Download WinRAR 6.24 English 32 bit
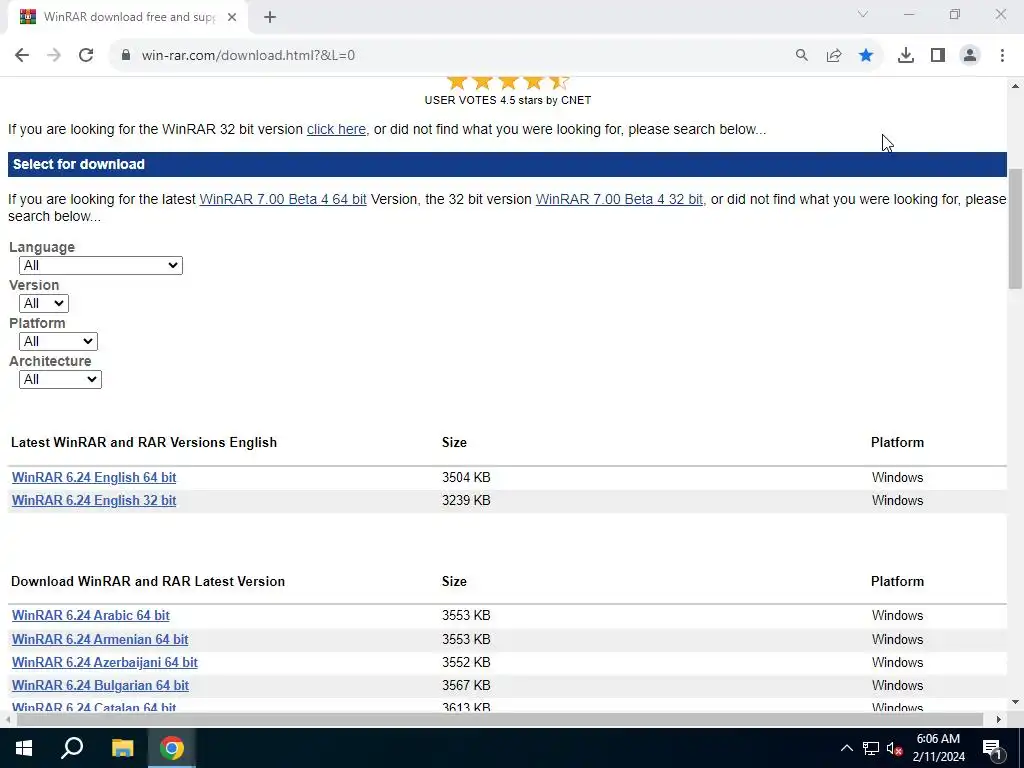Screen dimensions: 1024x768 click(94, 500)
